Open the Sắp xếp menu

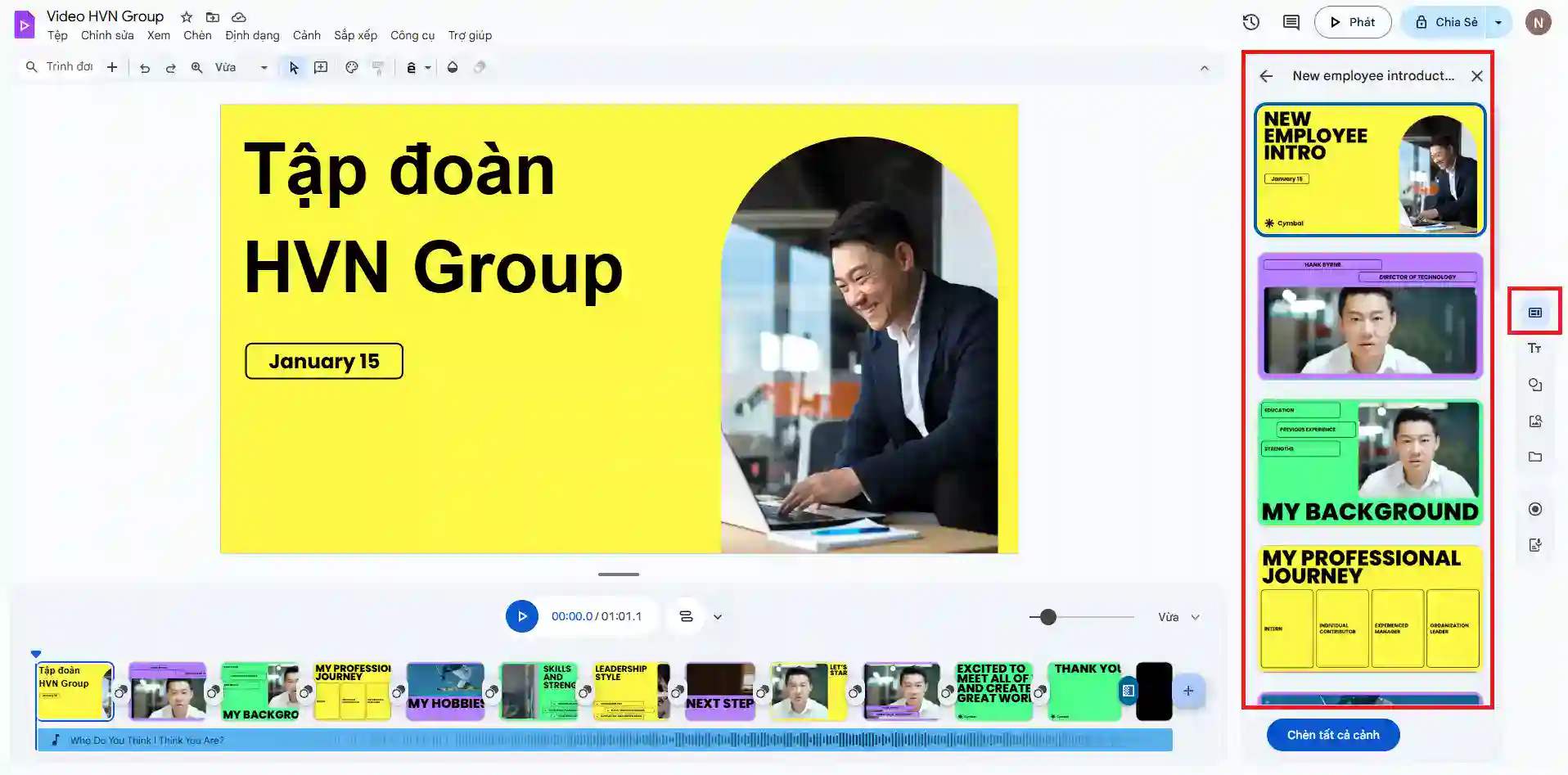355,35
